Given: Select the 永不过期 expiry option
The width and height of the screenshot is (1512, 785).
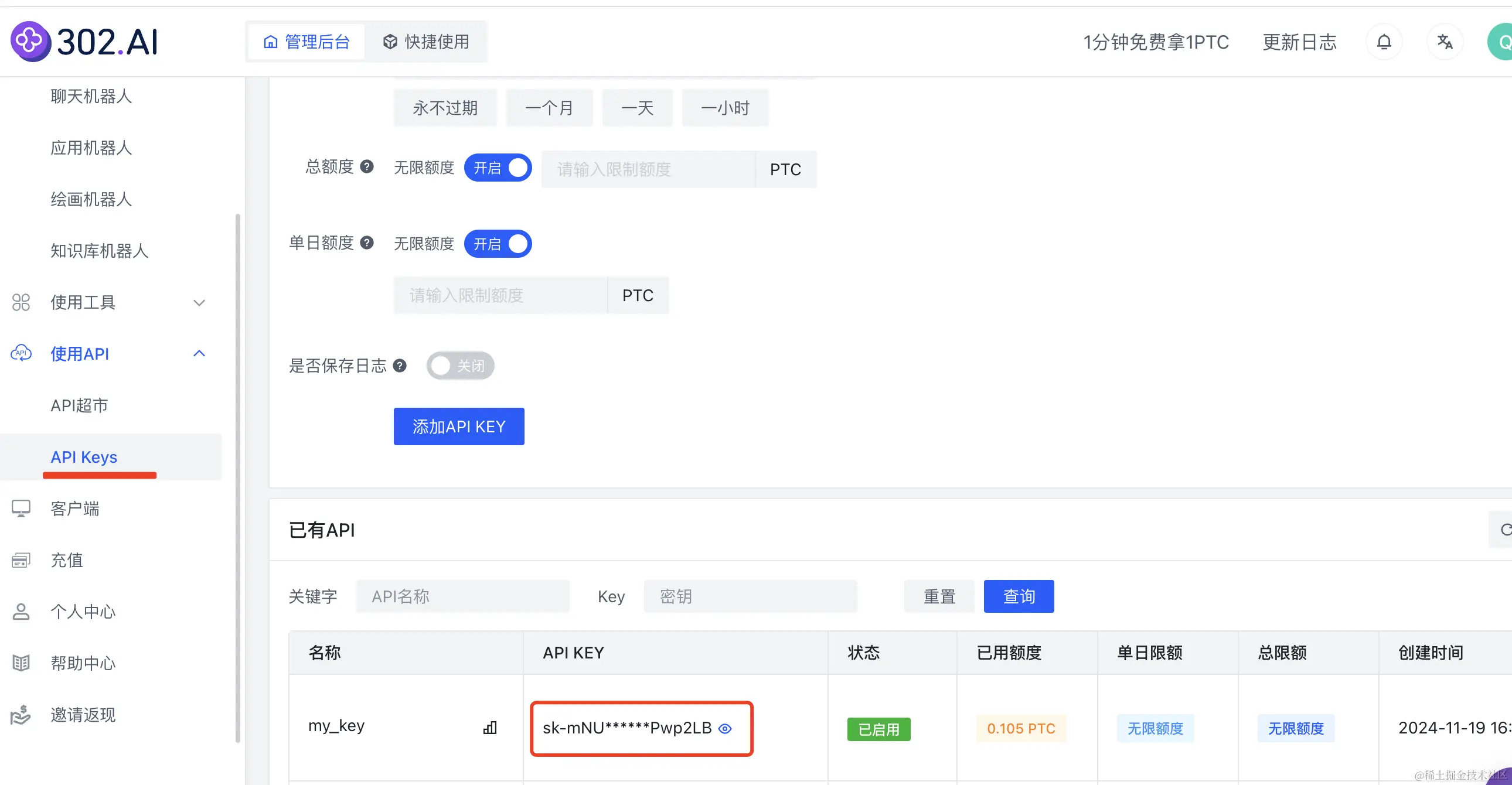Looking at the screenshot, I should [x=445, y=107].
